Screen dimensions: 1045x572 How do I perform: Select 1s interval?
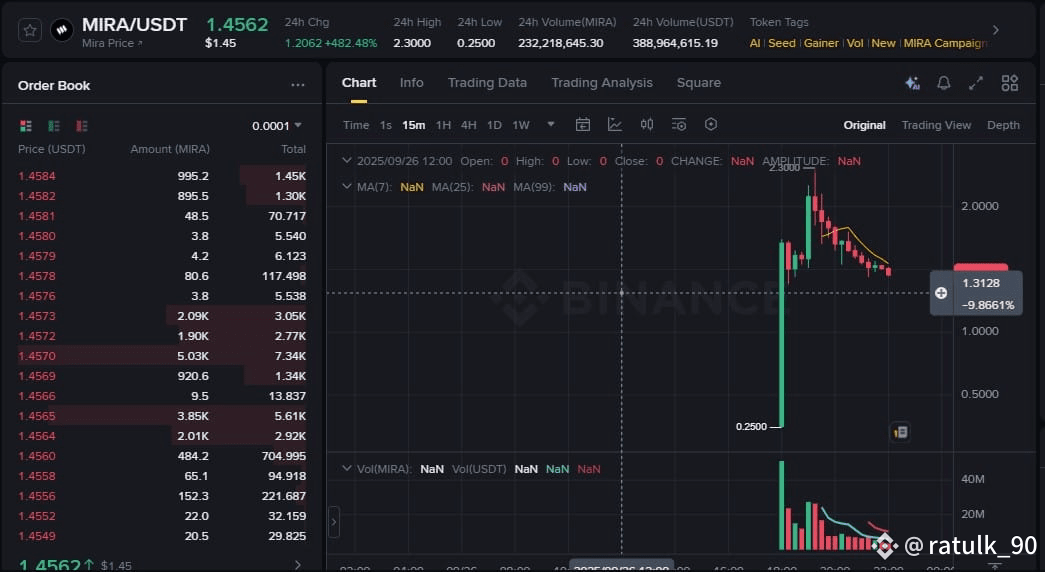(386, 125)
